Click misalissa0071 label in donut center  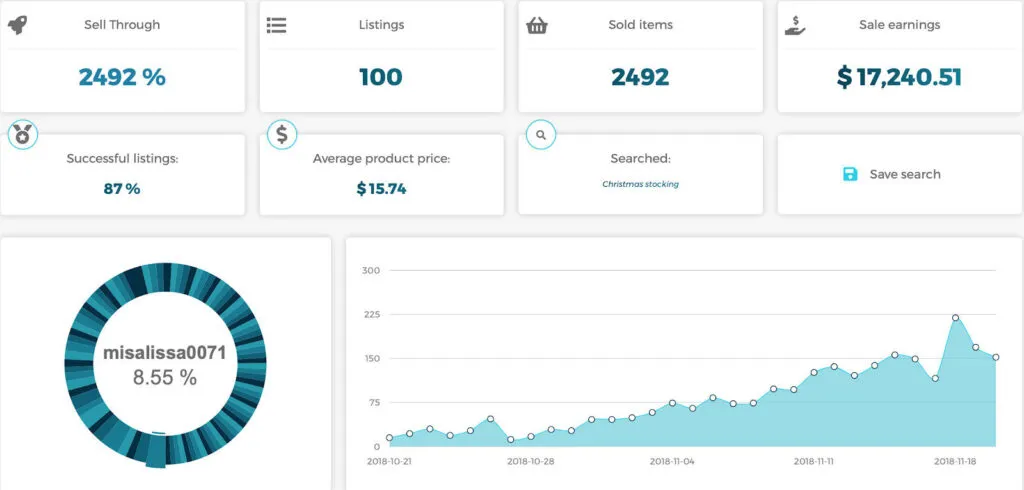click(x=165, y=353)
